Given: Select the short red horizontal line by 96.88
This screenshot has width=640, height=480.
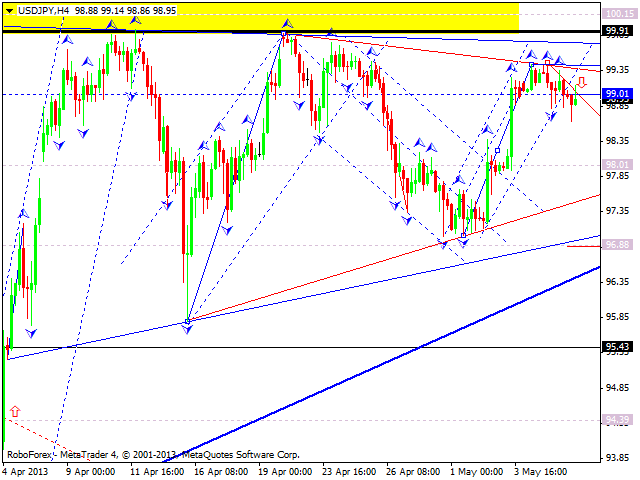Looking at the screenshot, I should click(584, 247).
